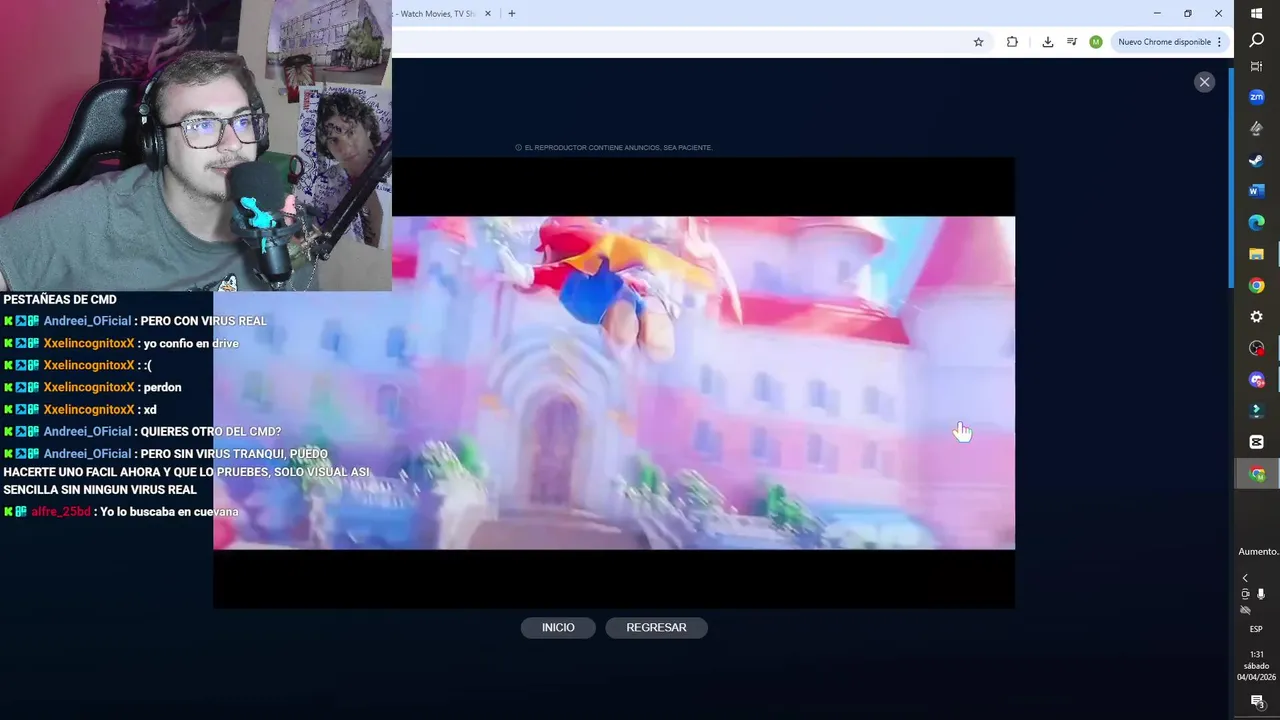The height and width of the screenshot is (720, 1280).
Task: Click the microphone tray icon
Action: coord(1261,594)
